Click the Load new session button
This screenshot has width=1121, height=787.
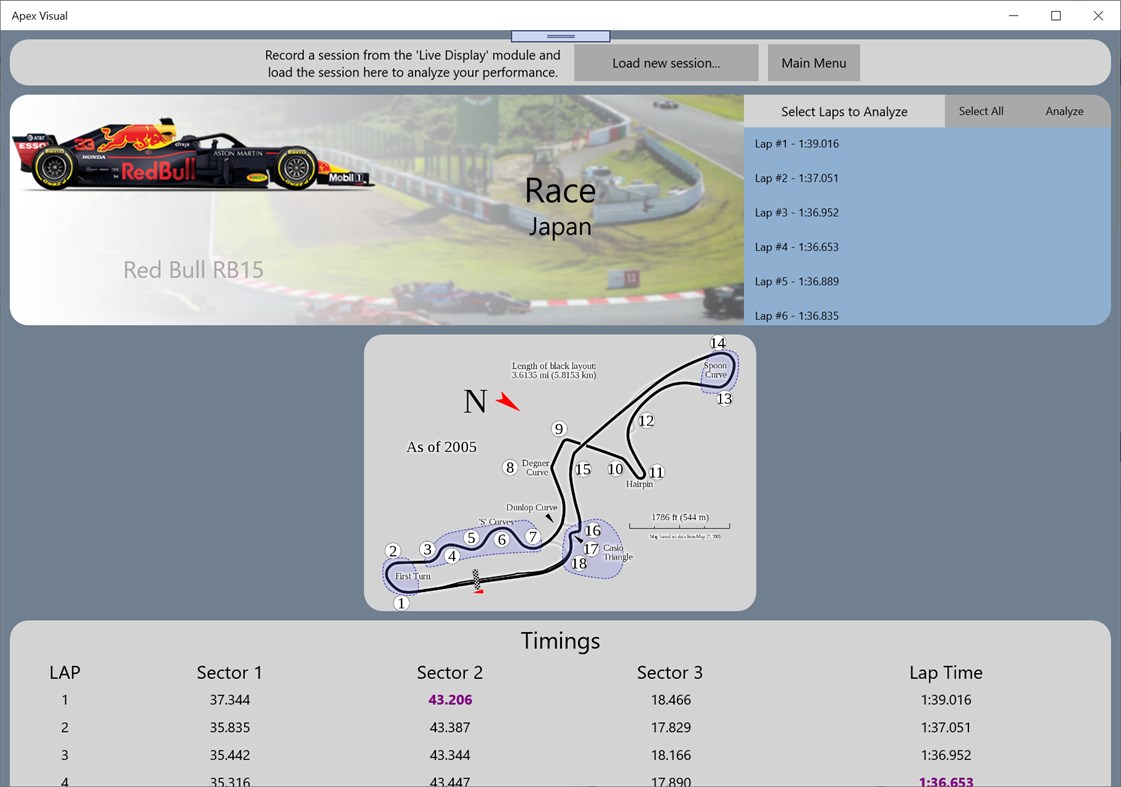(666, 63)
